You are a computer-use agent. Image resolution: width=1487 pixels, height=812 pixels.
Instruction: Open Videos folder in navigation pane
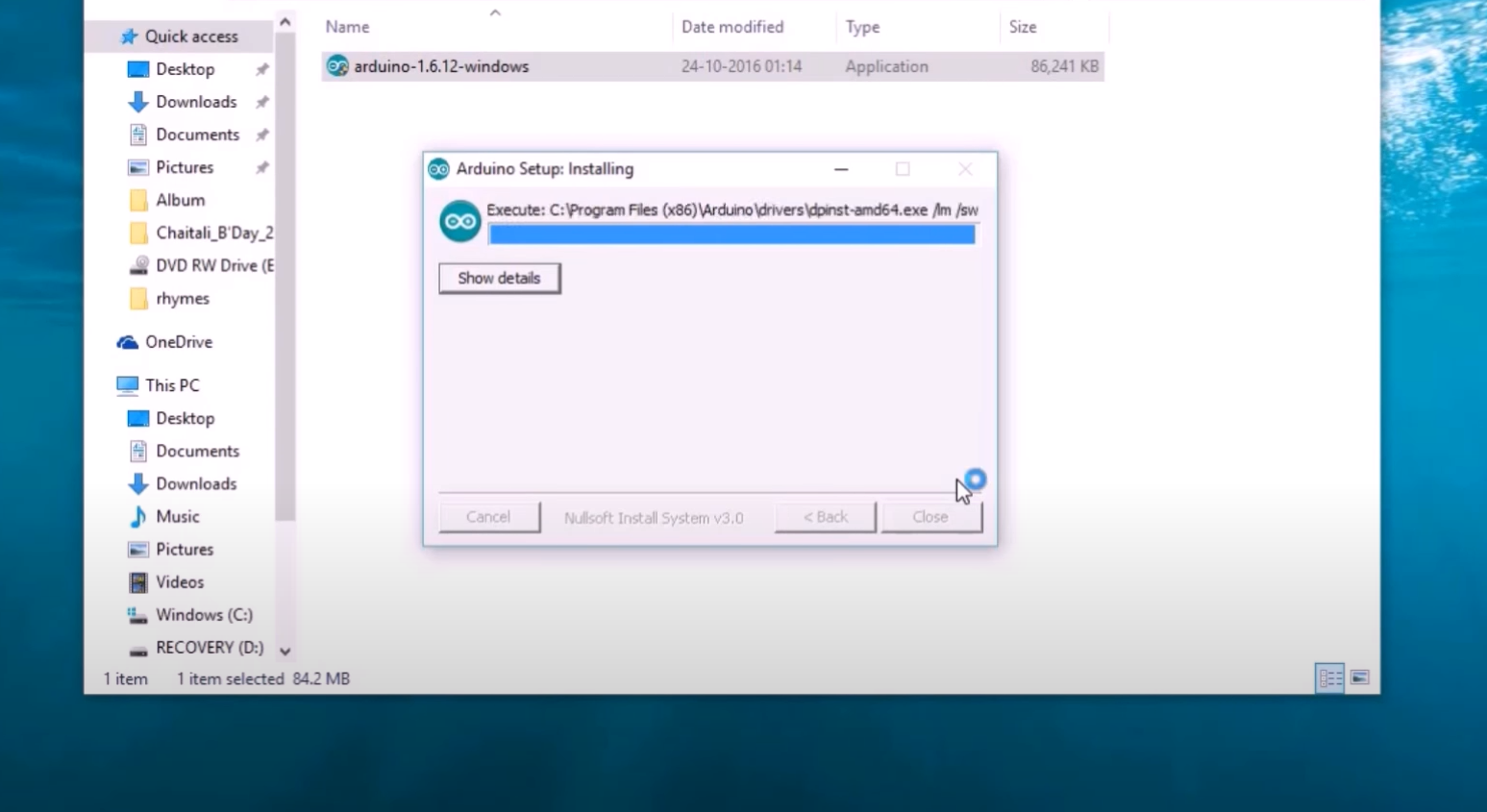click(179, 582)
